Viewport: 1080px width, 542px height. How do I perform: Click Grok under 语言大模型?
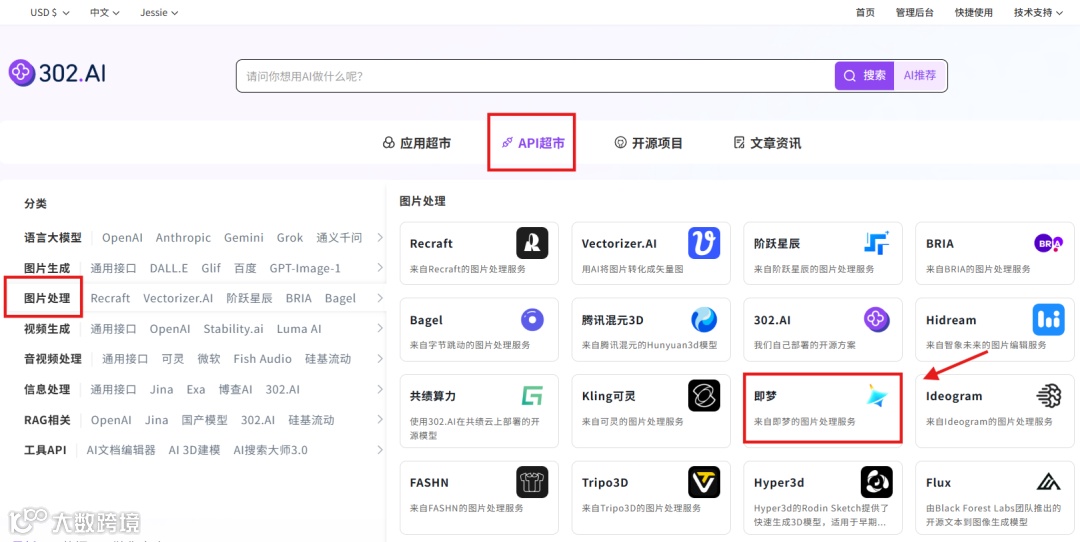click(x=290, y=238)
